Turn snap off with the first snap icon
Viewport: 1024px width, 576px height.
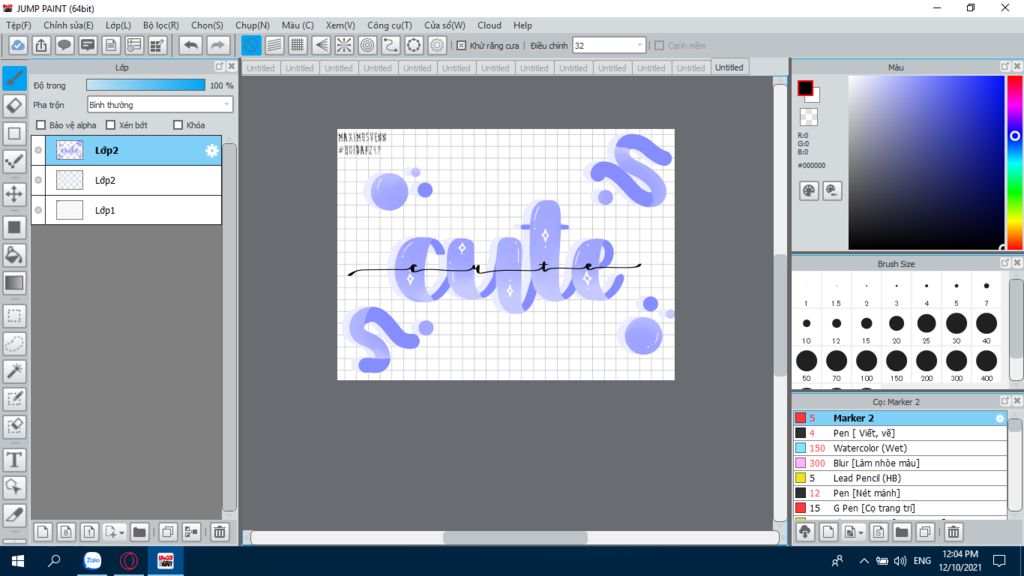coord(251,45)
